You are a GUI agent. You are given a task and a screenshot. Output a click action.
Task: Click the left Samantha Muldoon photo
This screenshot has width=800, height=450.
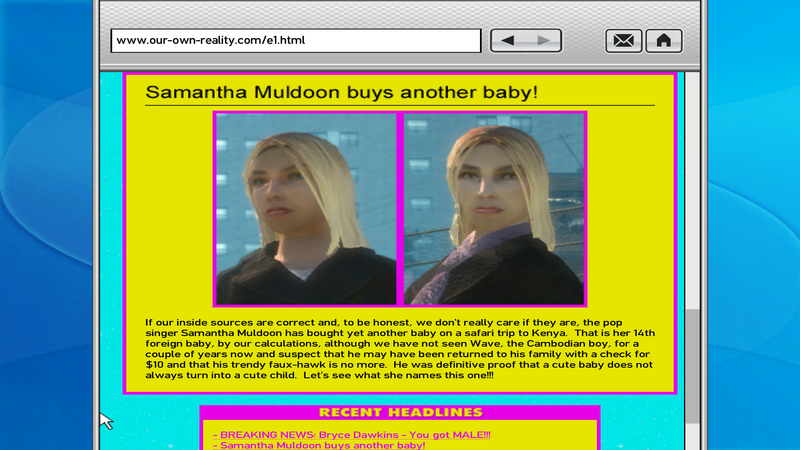[x=306, y=209]
